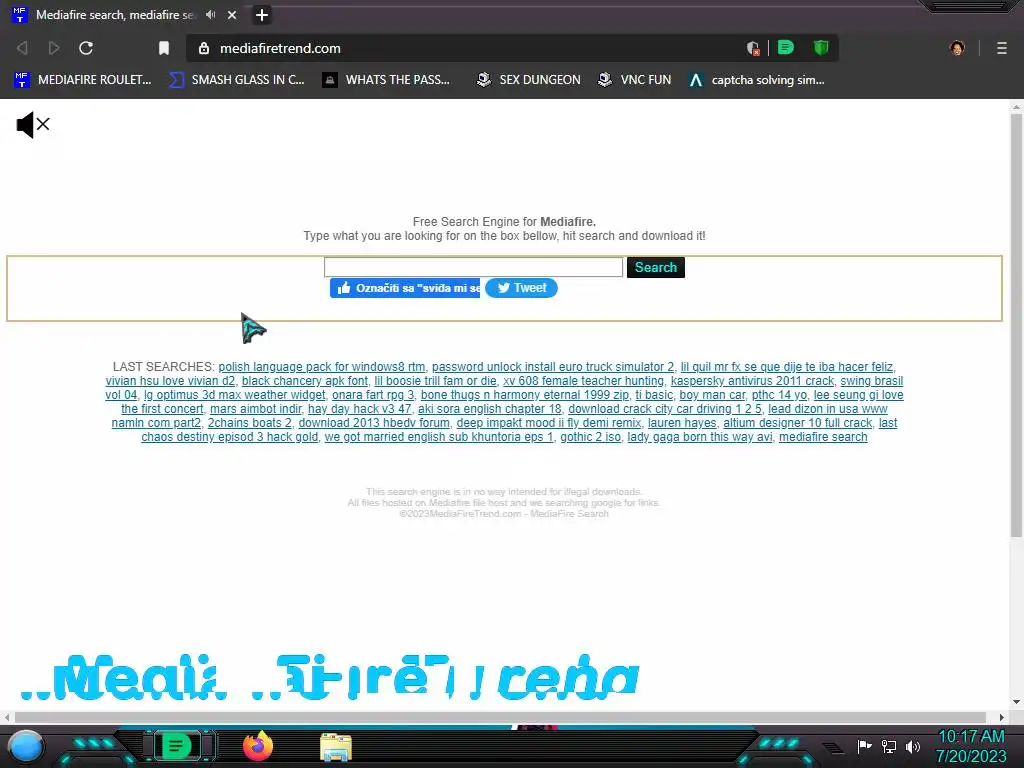Open 'hay day hack v3 47' link

[x=360, y=409]
